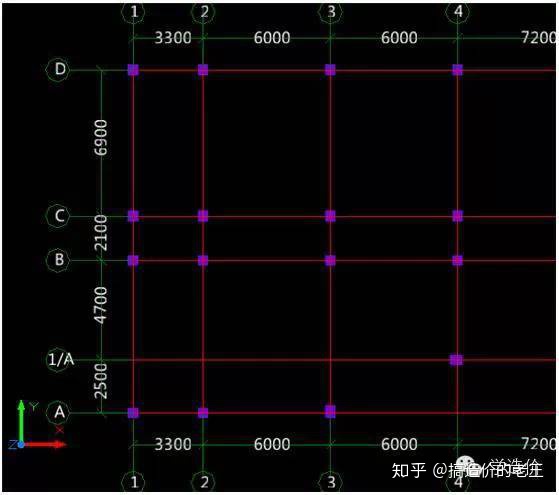Select axis bubble D on the left

[x=59, y=69]
